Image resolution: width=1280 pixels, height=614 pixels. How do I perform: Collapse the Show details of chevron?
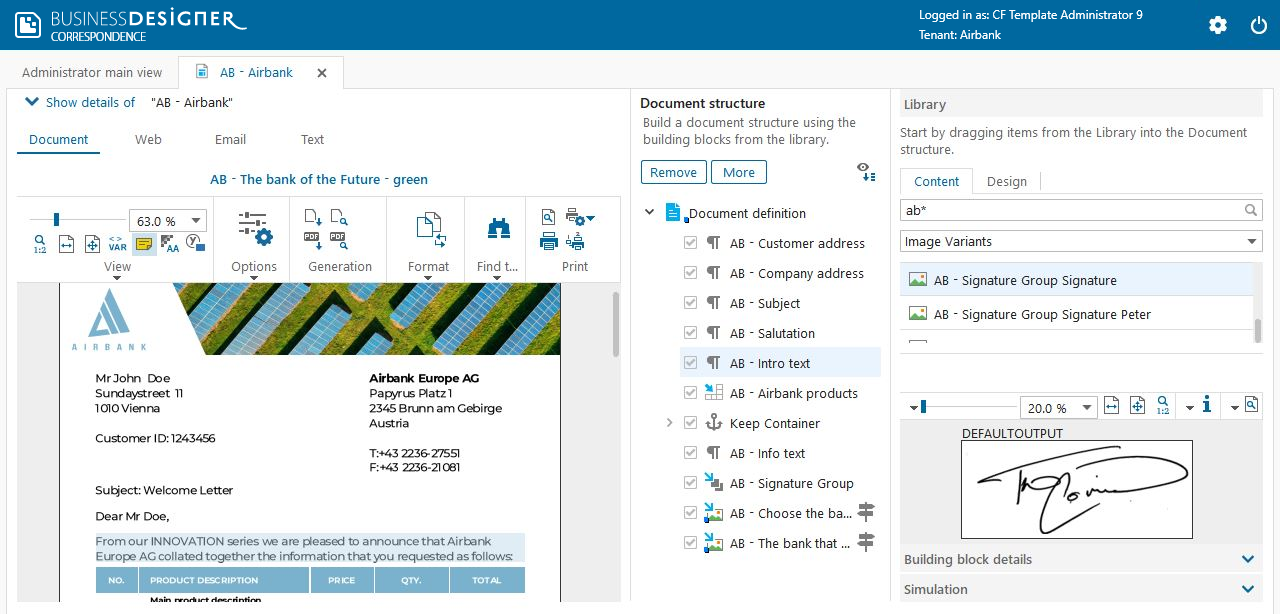coord(32,102)
